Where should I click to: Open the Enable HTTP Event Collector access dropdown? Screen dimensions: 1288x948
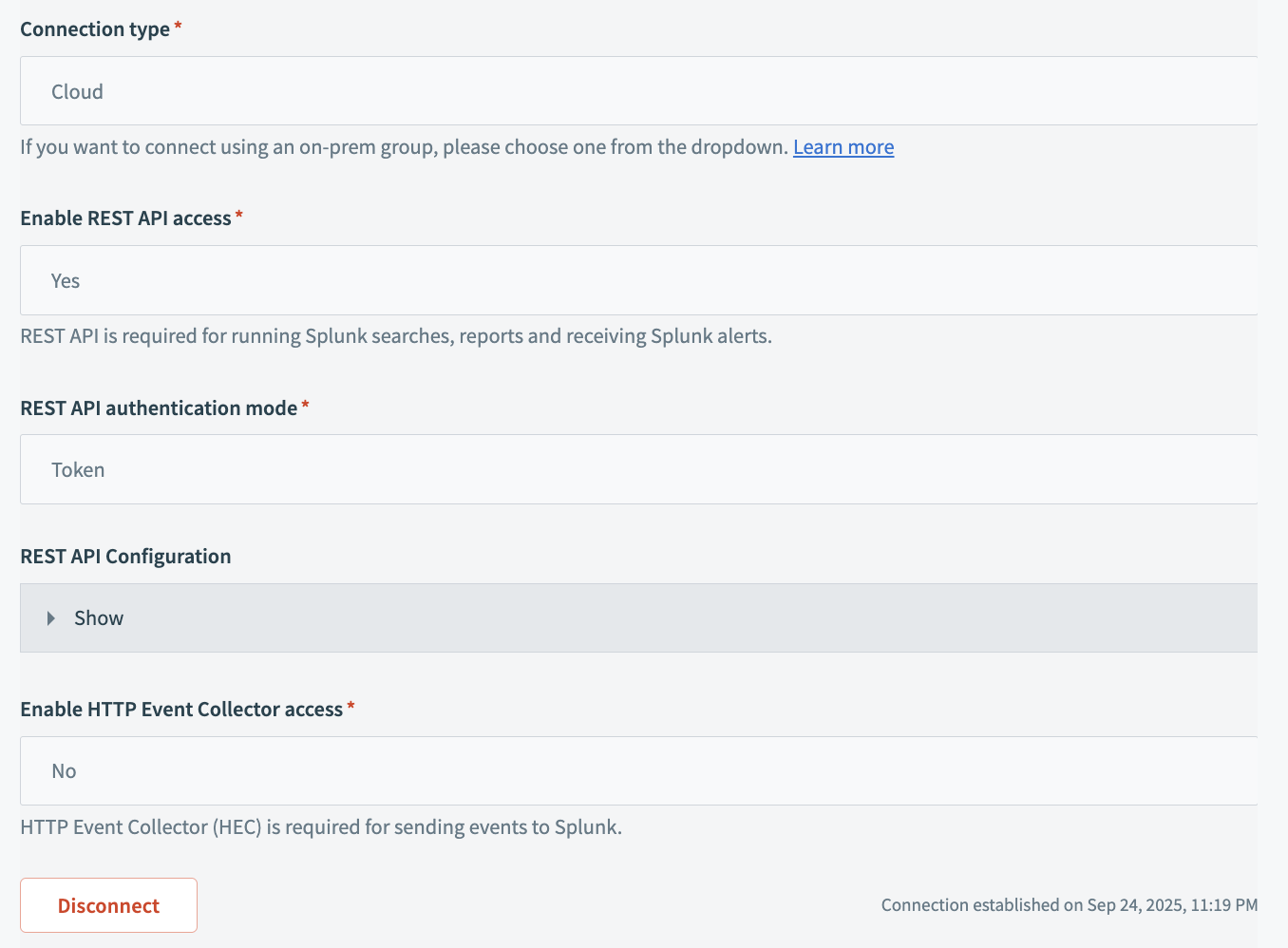pyautogui.click(x=638, y=770)
